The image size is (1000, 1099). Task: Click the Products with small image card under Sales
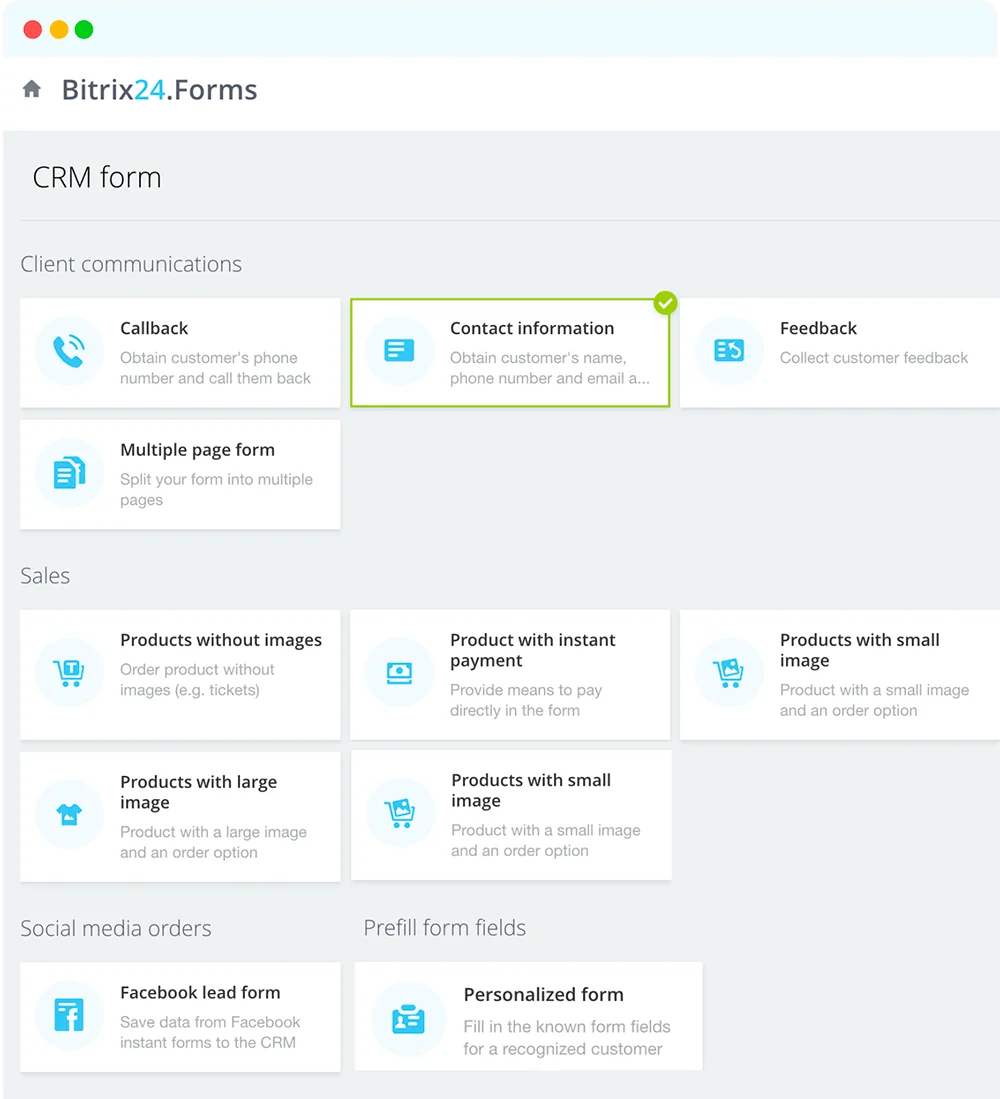coord(510,815)
